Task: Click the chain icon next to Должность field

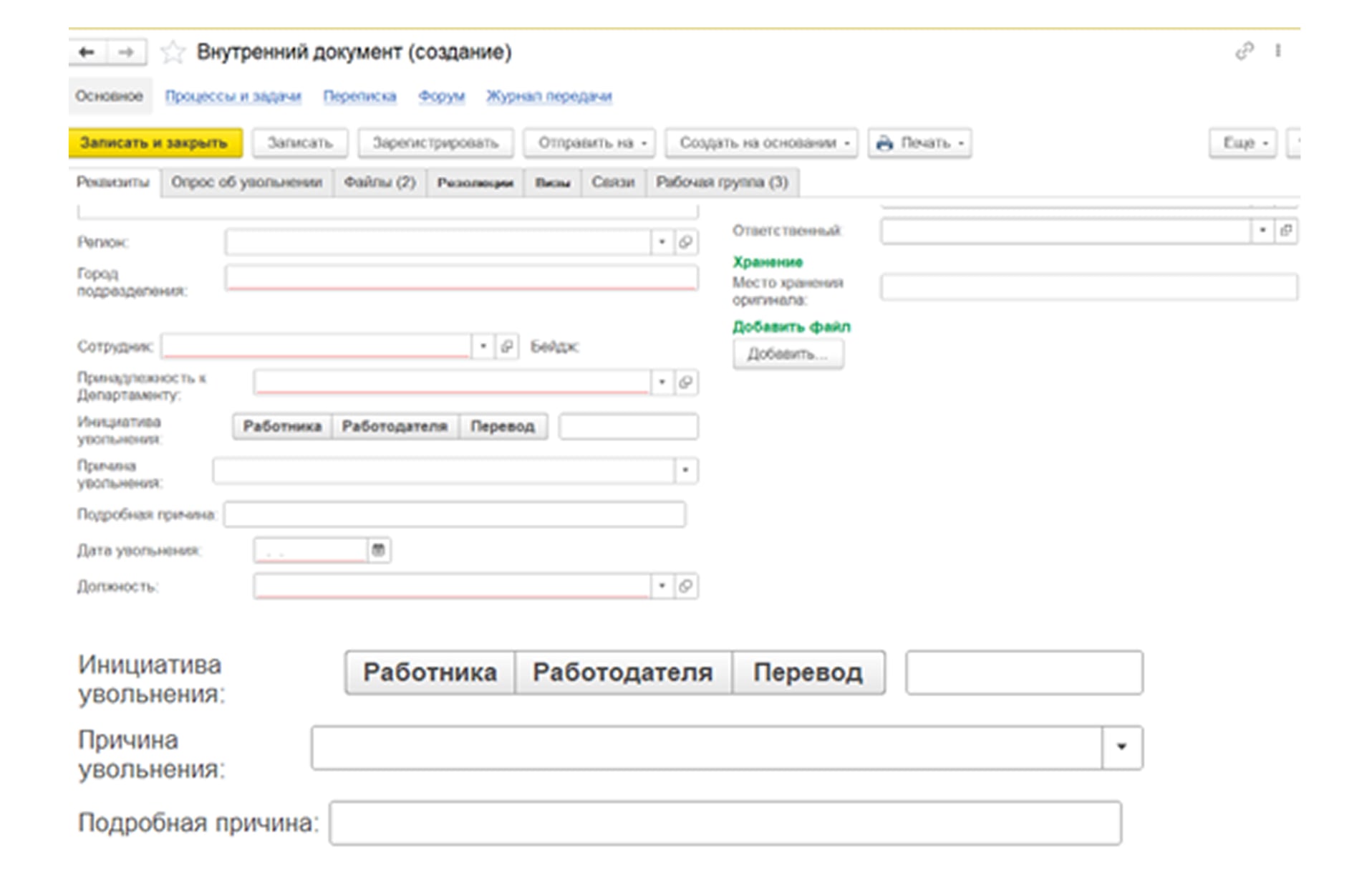Action: (x=686, y=586)
